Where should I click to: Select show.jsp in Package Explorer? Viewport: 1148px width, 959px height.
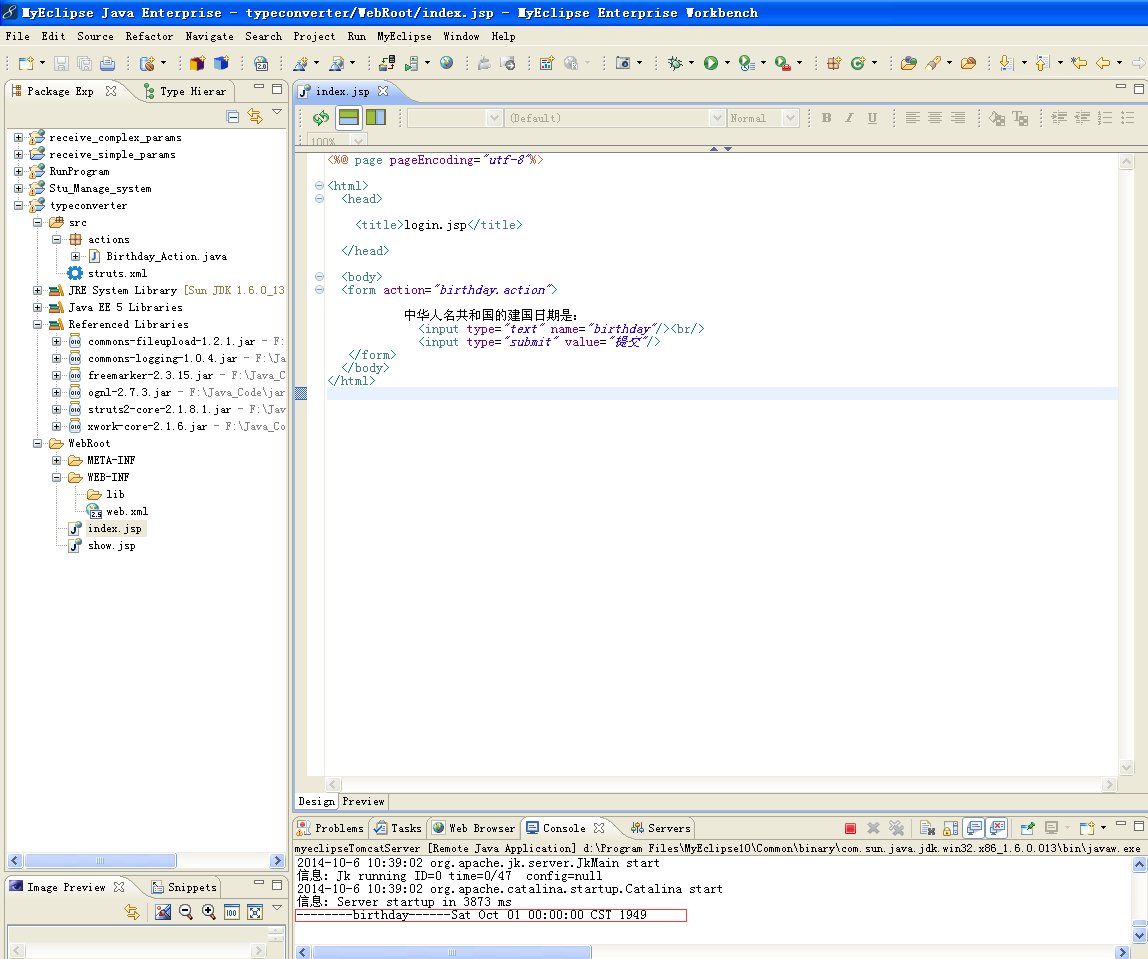pyautogui.click(x=111, y=545)
